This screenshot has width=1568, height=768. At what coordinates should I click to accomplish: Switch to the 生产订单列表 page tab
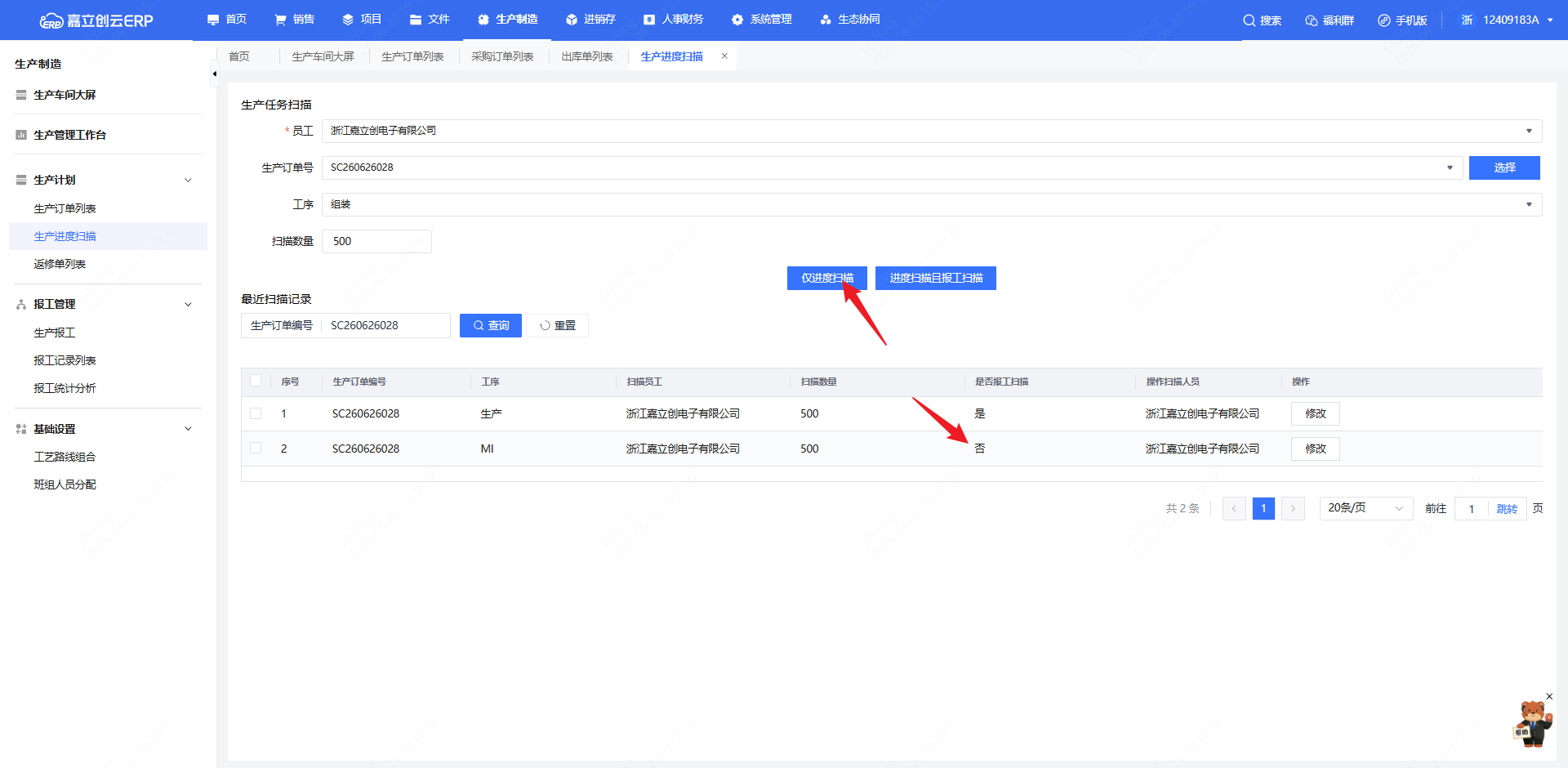[413, 56]
